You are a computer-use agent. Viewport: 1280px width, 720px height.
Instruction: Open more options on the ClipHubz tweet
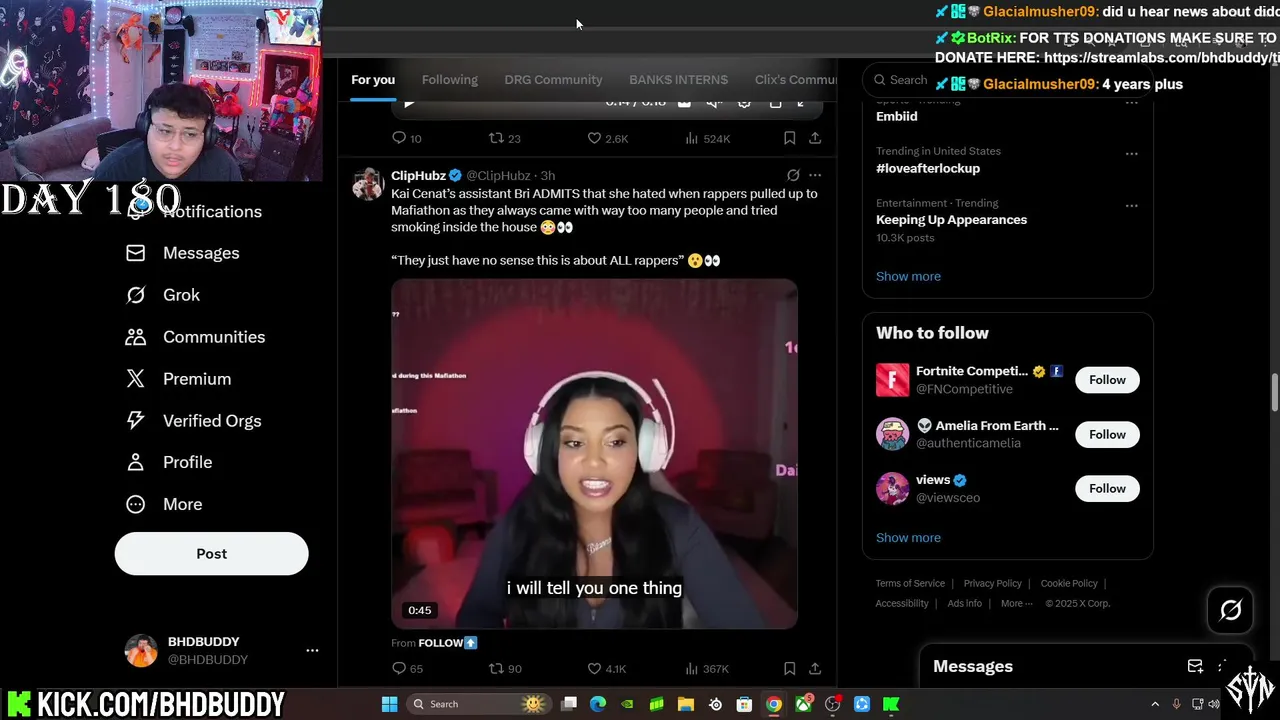(x=815, y=175)
